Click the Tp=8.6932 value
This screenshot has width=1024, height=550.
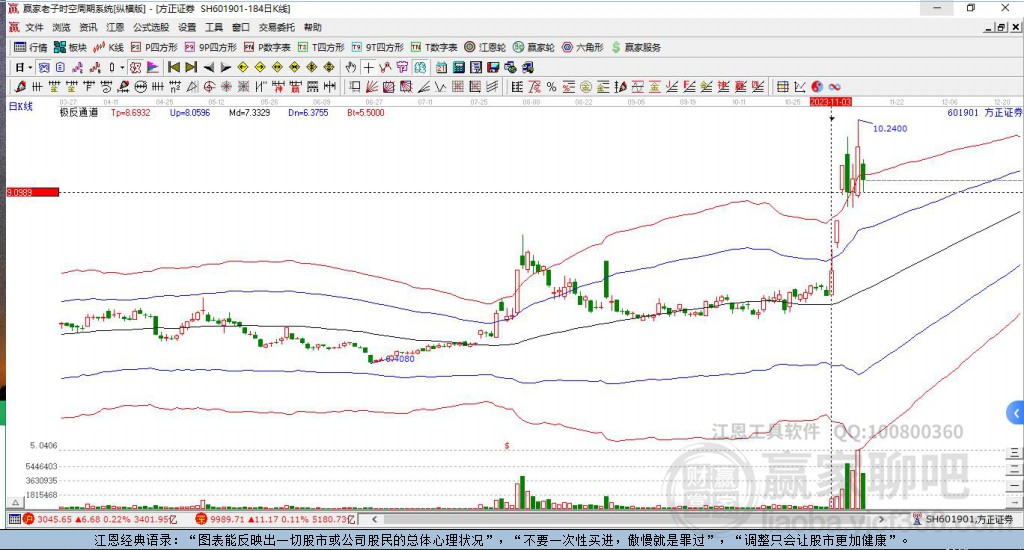tap(131, 112)
